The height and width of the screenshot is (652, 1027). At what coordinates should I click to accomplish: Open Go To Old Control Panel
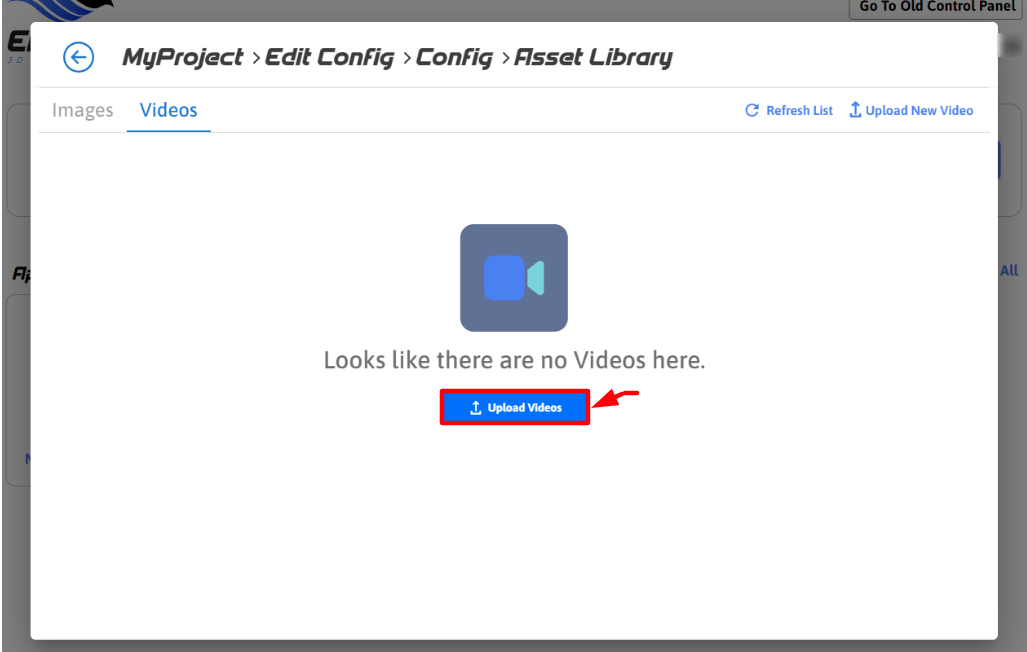[937, 7]
